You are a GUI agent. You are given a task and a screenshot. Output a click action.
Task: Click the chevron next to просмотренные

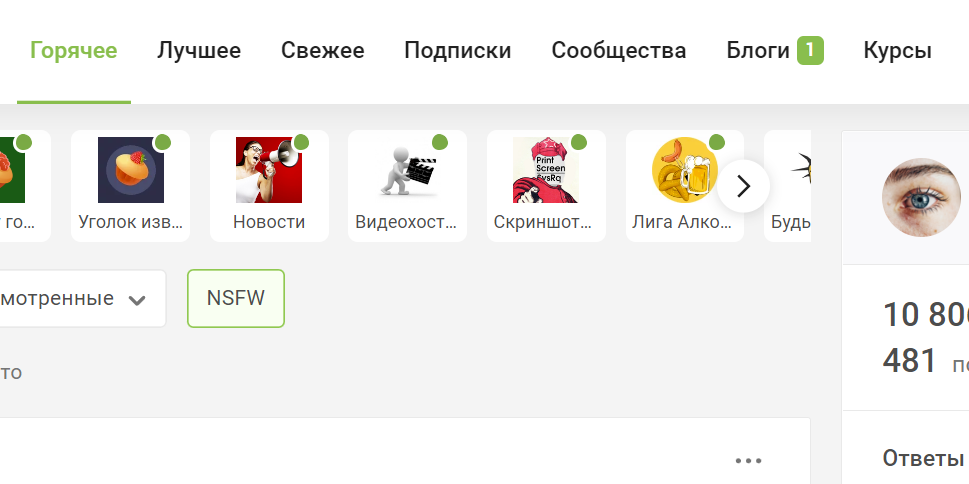137,301
